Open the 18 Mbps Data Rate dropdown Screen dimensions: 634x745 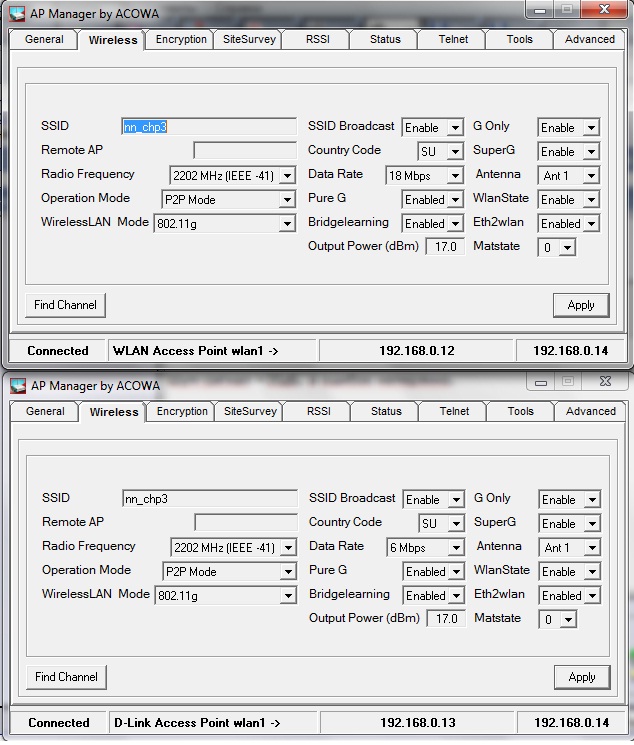point(424,175)
